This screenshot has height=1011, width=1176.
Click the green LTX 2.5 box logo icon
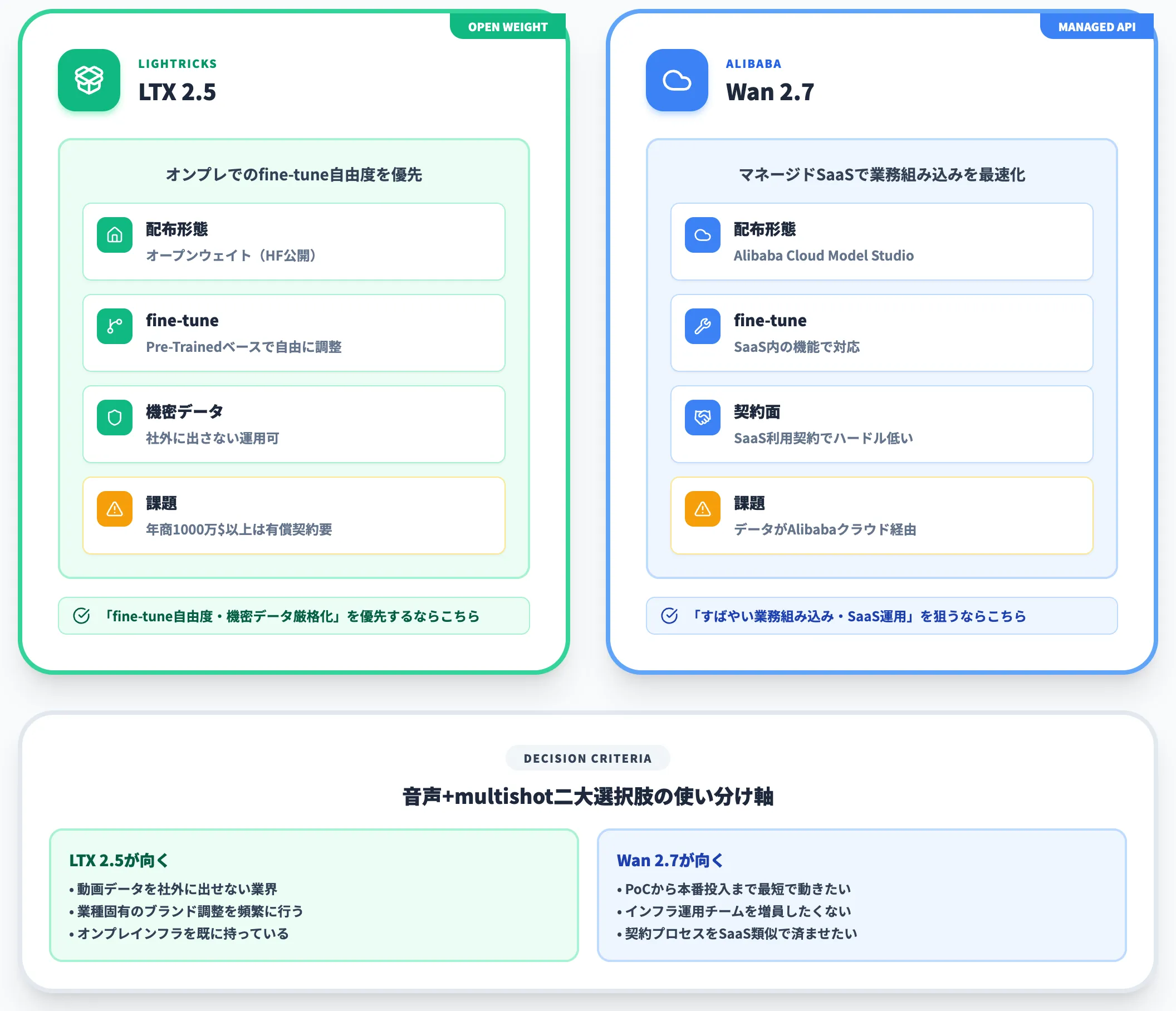tap(89, 80)
